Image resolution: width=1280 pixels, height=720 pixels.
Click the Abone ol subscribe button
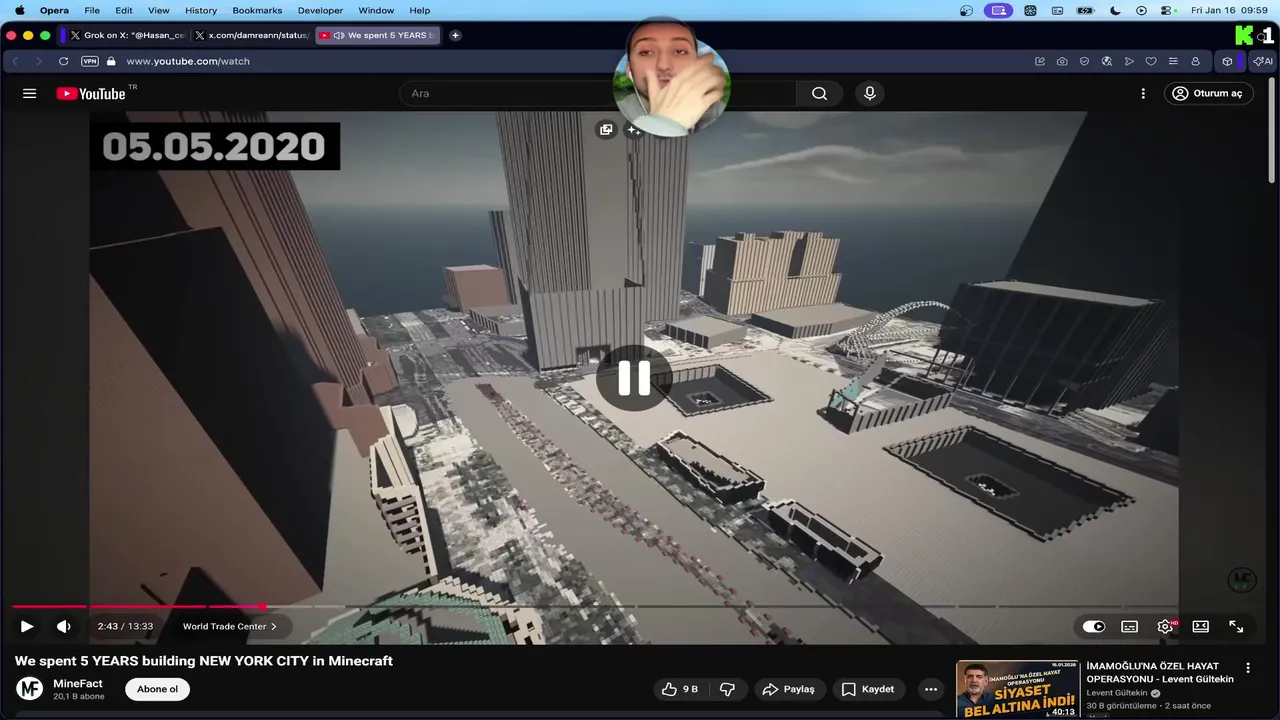coord(157,689)
